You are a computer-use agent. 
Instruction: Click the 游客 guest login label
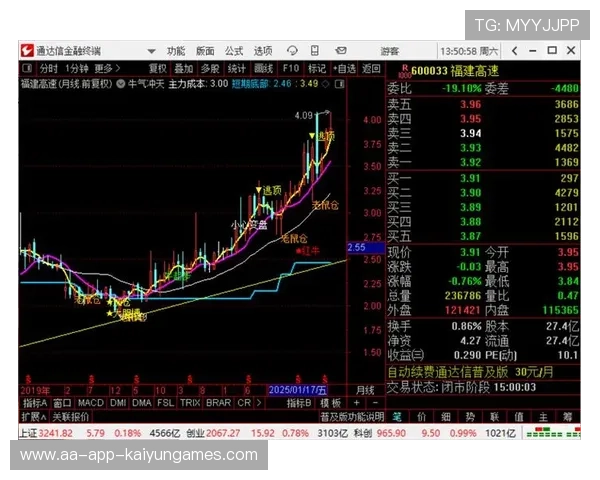(x=390, y=51)
